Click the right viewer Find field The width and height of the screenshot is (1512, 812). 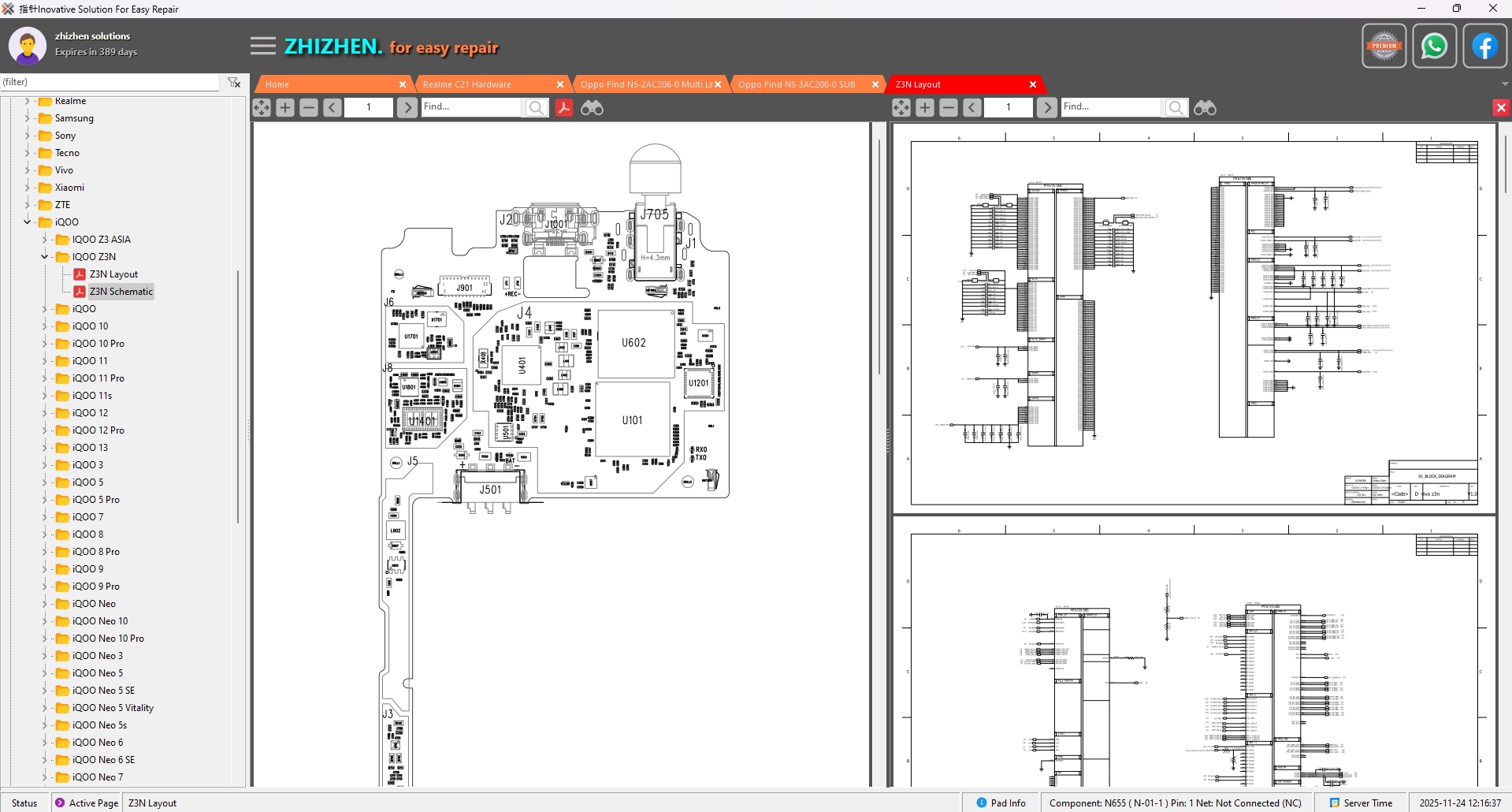pyautogui.click(x=1111, y=107)
